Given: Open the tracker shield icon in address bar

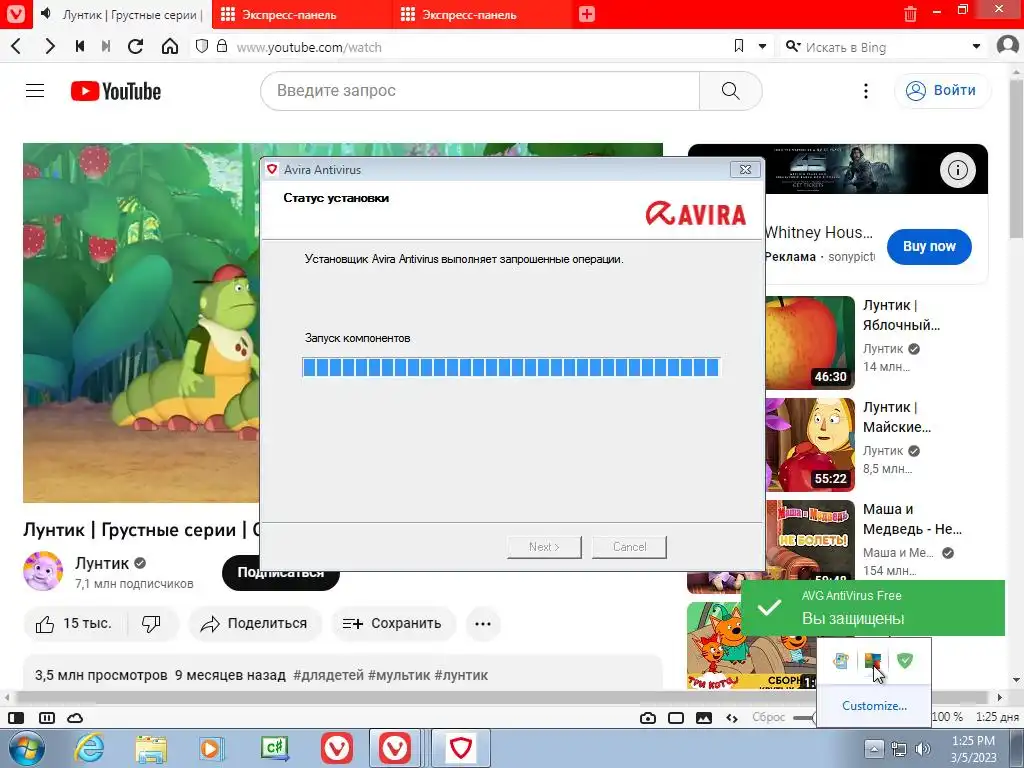Looking at the screenshot, I should pos(202,46).
